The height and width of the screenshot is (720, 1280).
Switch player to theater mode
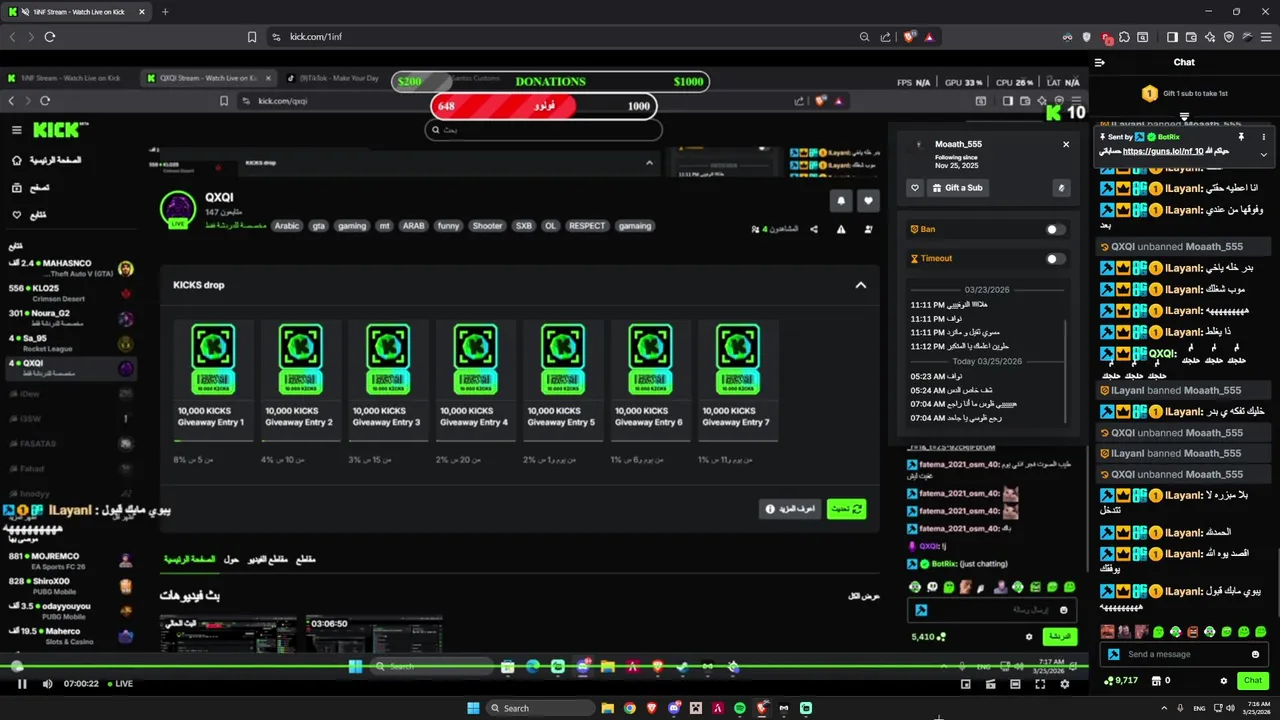click(x=1015, y=684)
